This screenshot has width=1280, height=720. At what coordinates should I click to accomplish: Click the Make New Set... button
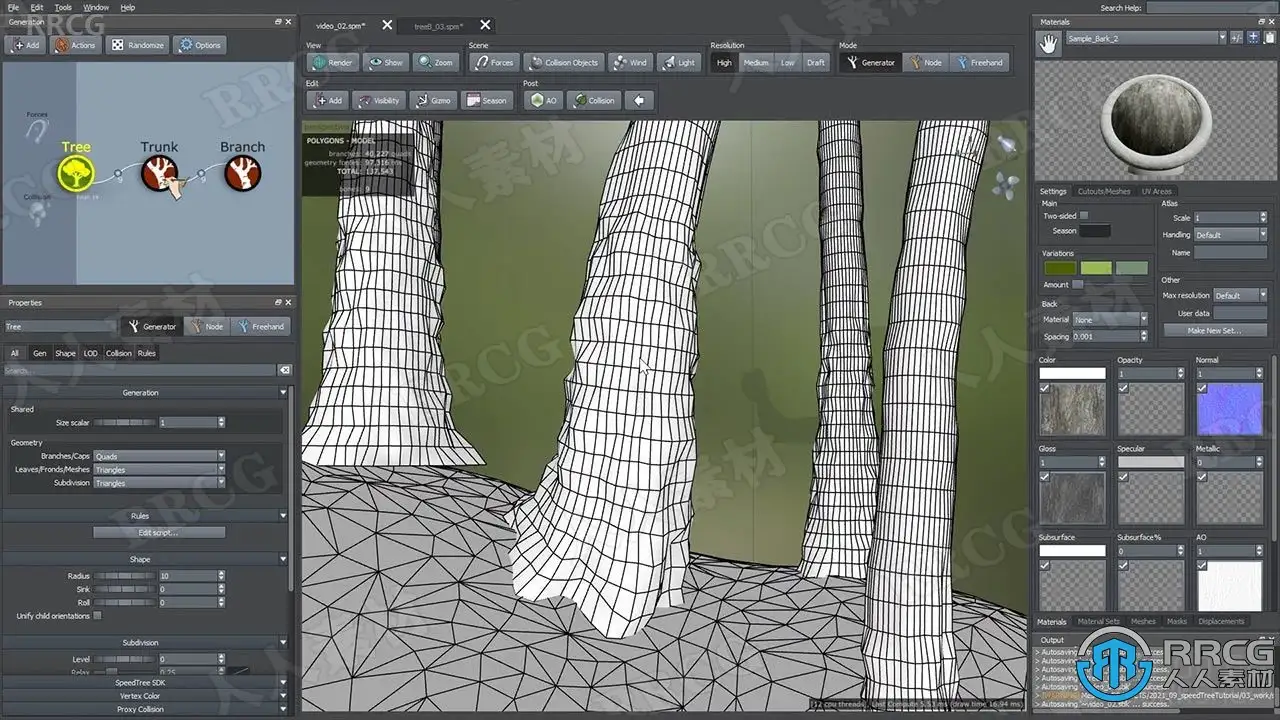[x=1214, y=330]
